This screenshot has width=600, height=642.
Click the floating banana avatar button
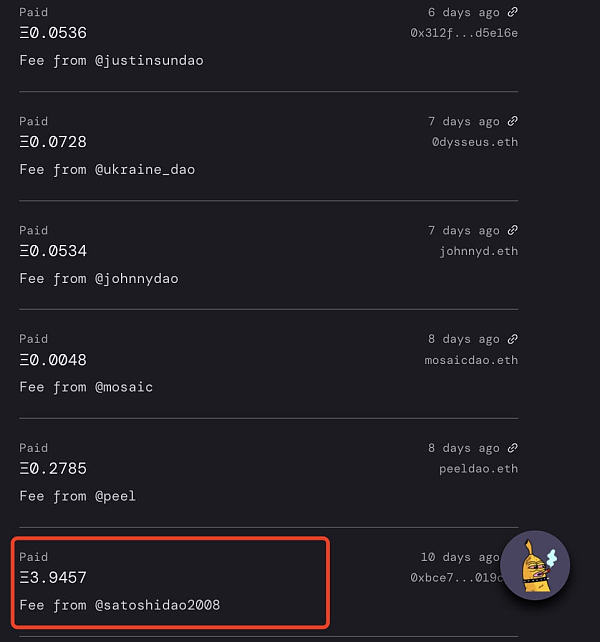535,565
